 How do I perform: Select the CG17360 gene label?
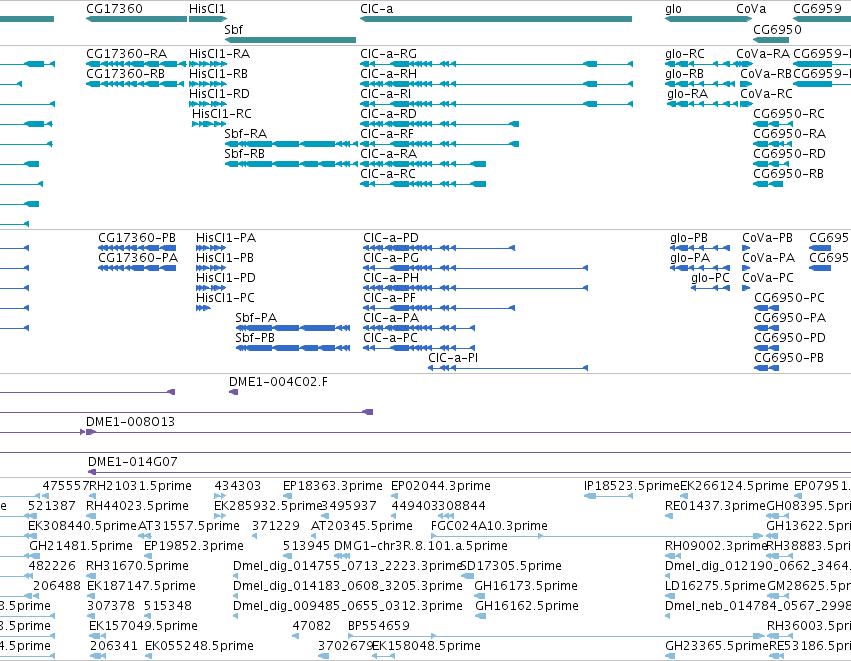coord(115,9)
